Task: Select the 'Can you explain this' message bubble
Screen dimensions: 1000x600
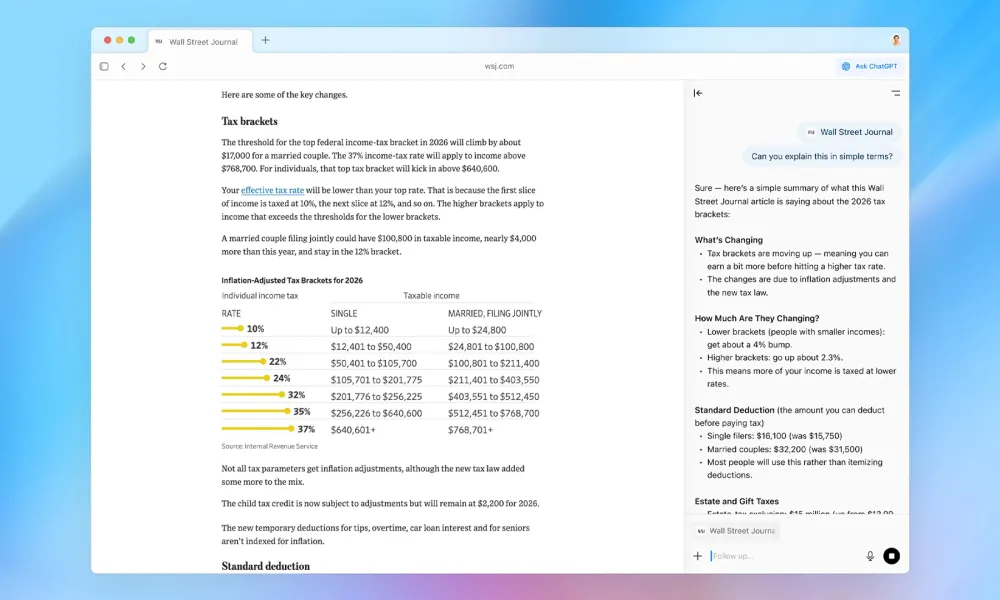Action: [x=821, y=156]
